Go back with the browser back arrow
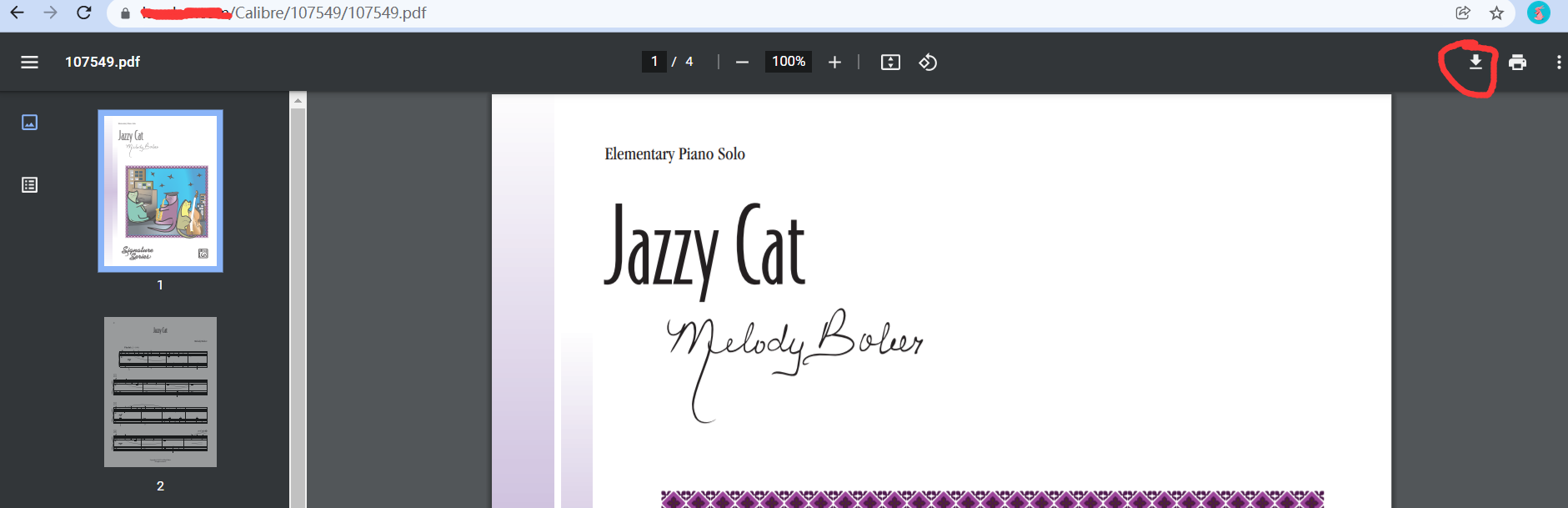This screenshot has width=1568, height=508. point(17,13)
